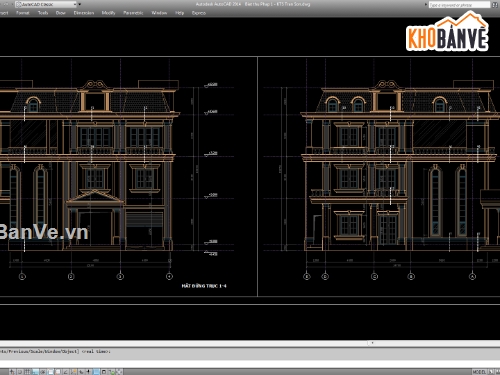Toggle Quick Properties in status bar
Viewport: 500px width, 375px height.
104,372
